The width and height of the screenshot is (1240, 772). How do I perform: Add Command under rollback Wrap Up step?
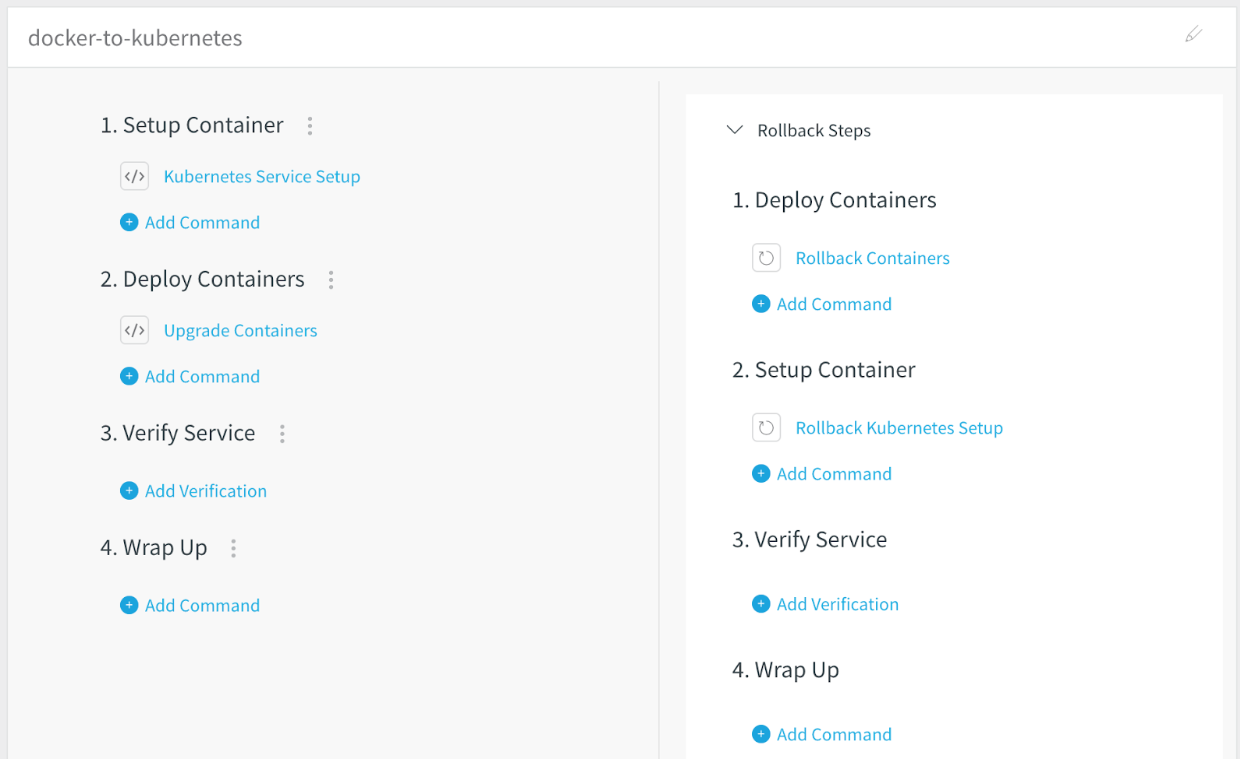pos(822,734)
